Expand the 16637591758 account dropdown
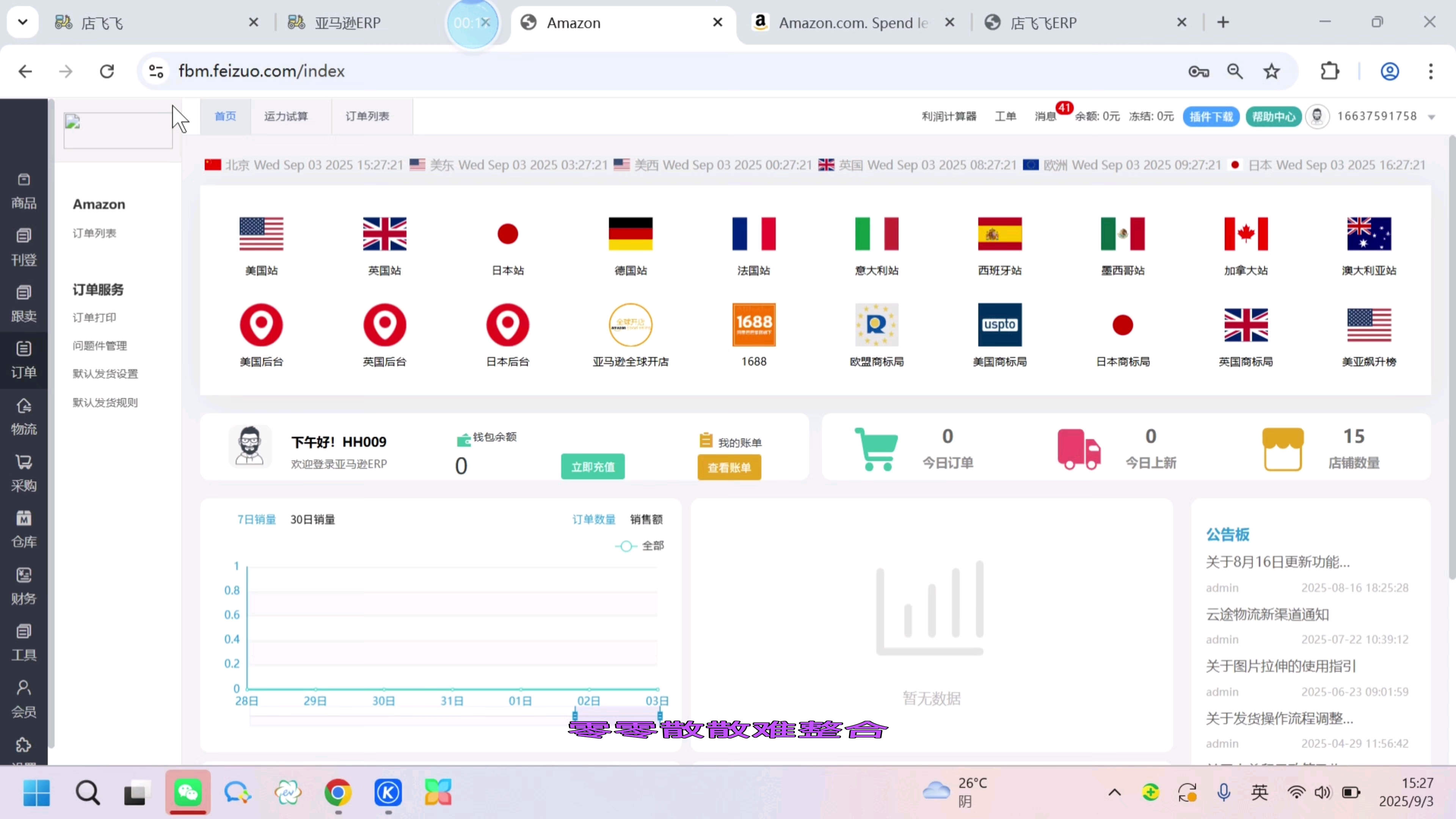The height and width of the screenshot is (819, 1456). coord(1432,117)
